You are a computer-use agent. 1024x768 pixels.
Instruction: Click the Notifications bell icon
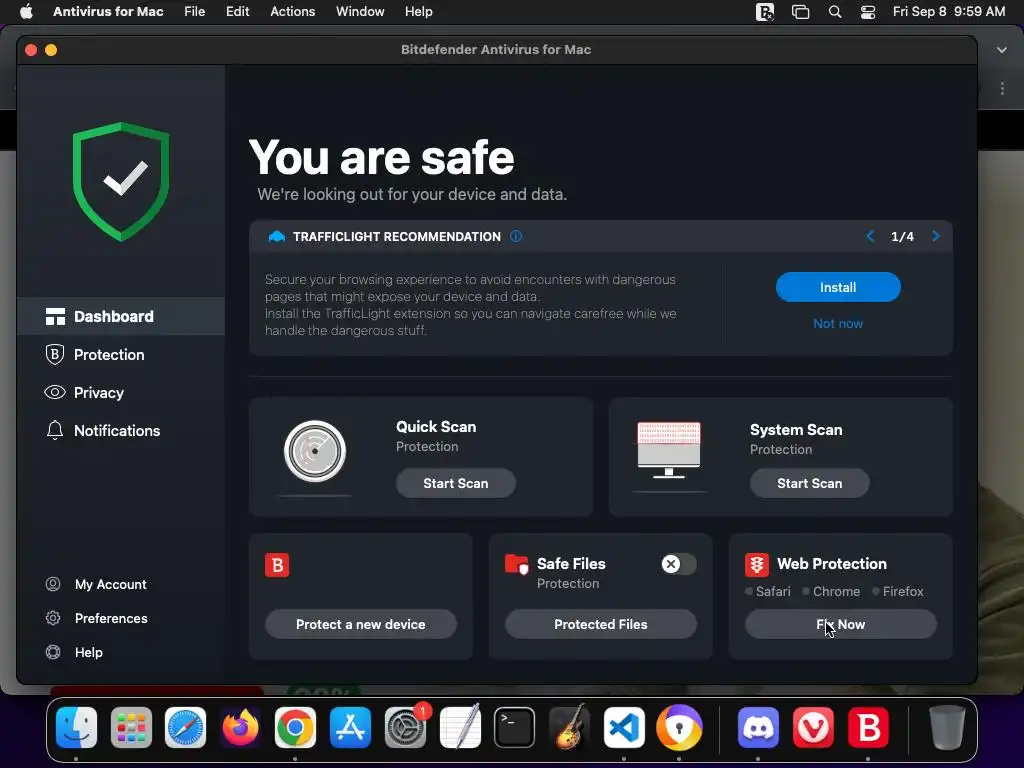(x=55, y=430)
